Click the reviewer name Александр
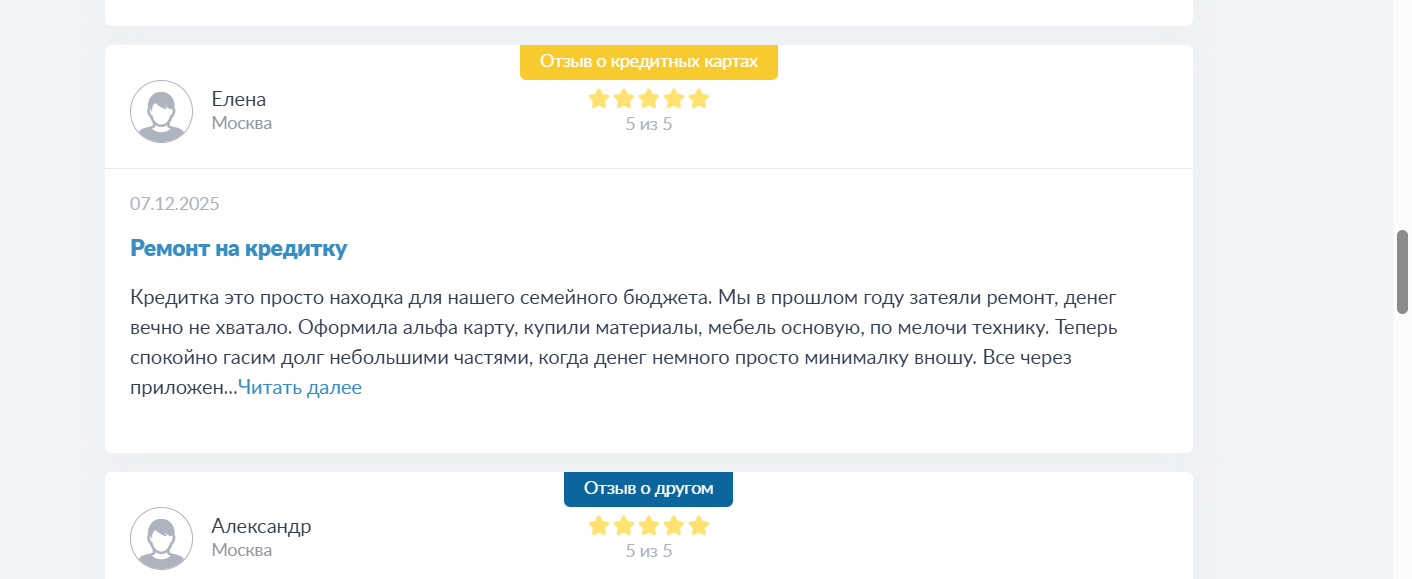Viewport: 1412px width, 579px height. point(261,526)
